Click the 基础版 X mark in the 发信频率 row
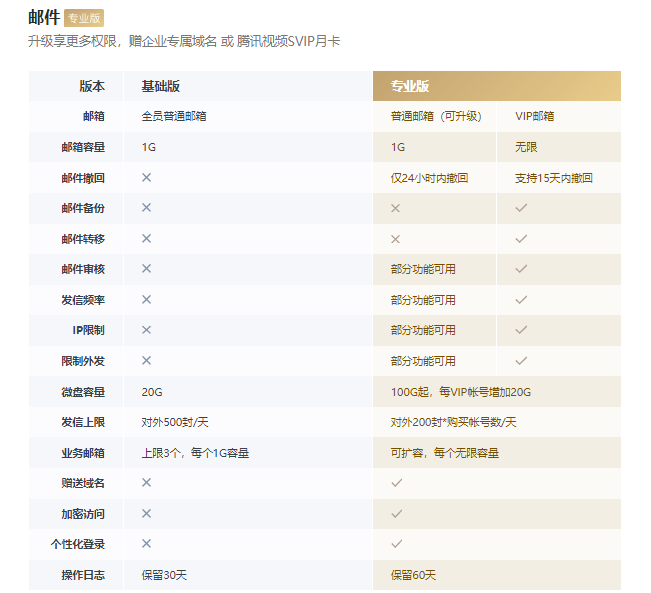 coord(146,299)
